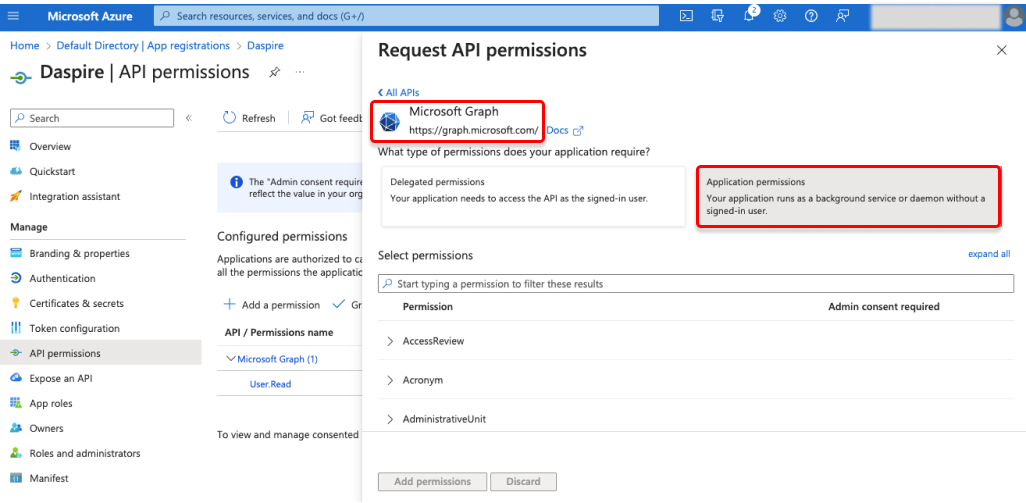The image size is (1026, 503).
Task: Click the Daspire breadcrumb link
Action: pyautogui.click(x=265, y=46)
